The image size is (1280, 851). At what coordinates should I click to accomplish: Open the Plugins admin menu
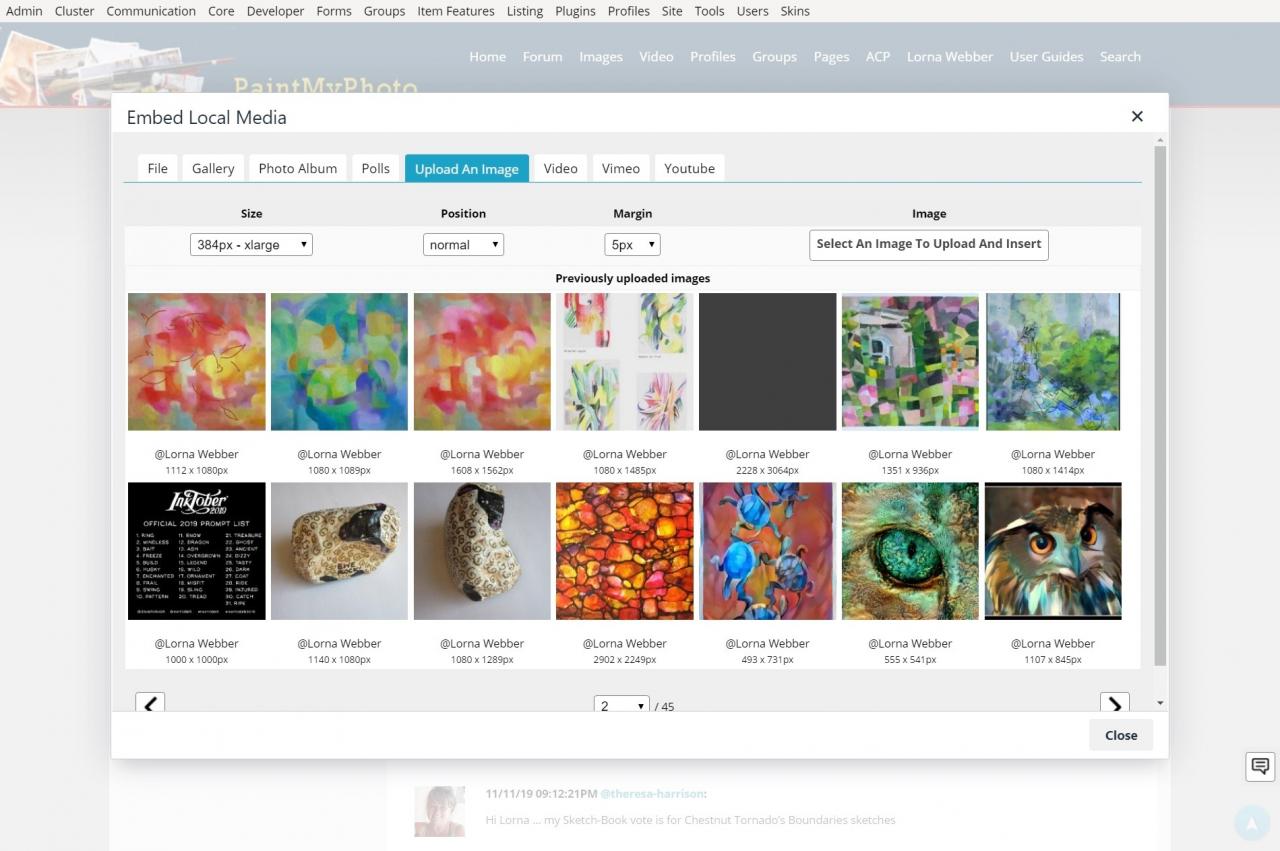pos(575,11)
